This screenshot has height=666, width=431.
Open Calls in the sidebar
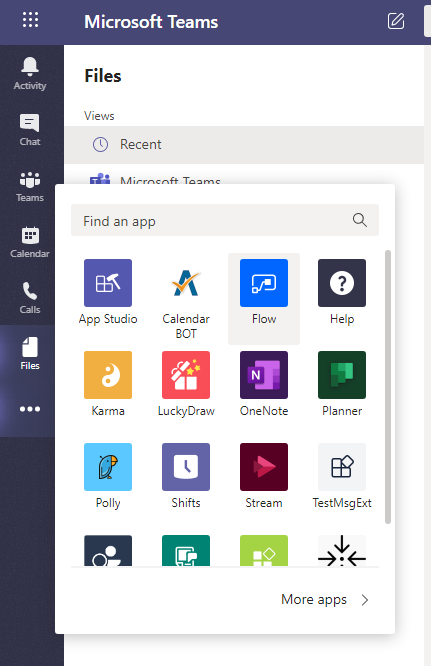coord(30,298)
